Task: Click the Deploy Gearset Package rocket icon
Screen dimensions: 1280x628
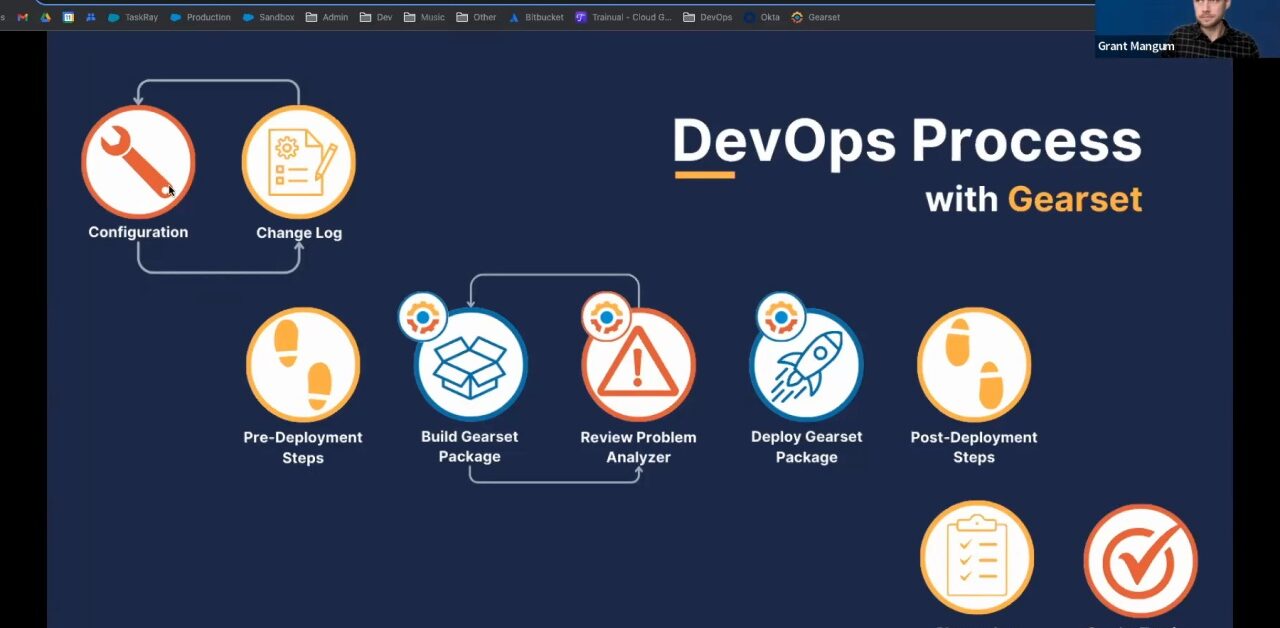Action: click(806, 363)
